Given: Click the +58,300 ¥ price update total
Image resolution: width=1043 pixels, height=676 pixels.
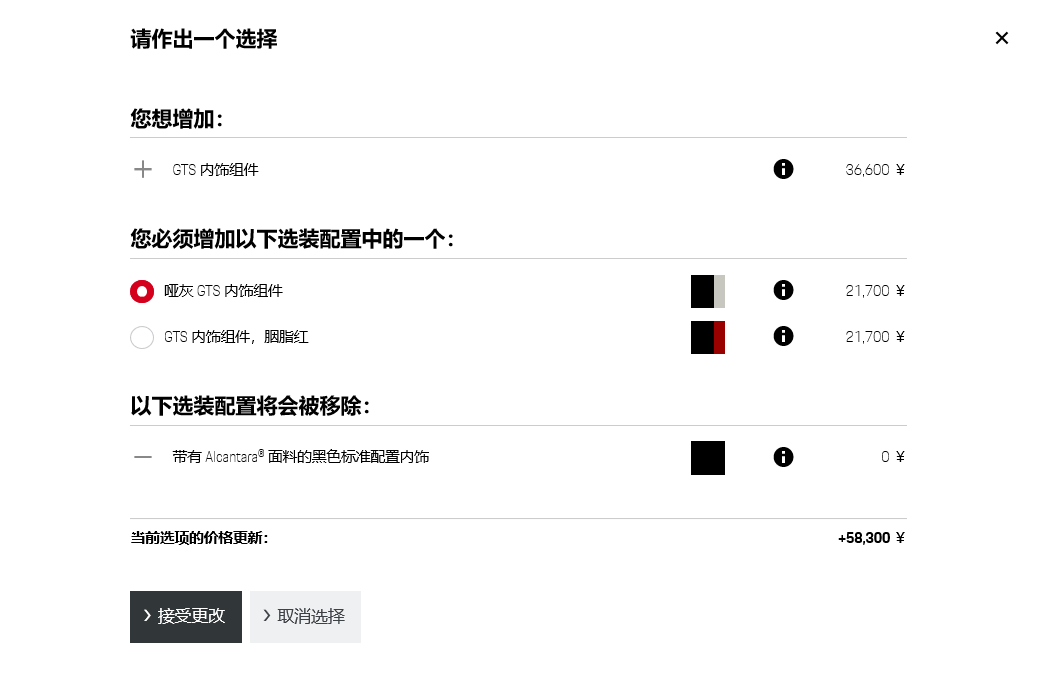Looking at the screenshot, I should (x=870, y=538).
